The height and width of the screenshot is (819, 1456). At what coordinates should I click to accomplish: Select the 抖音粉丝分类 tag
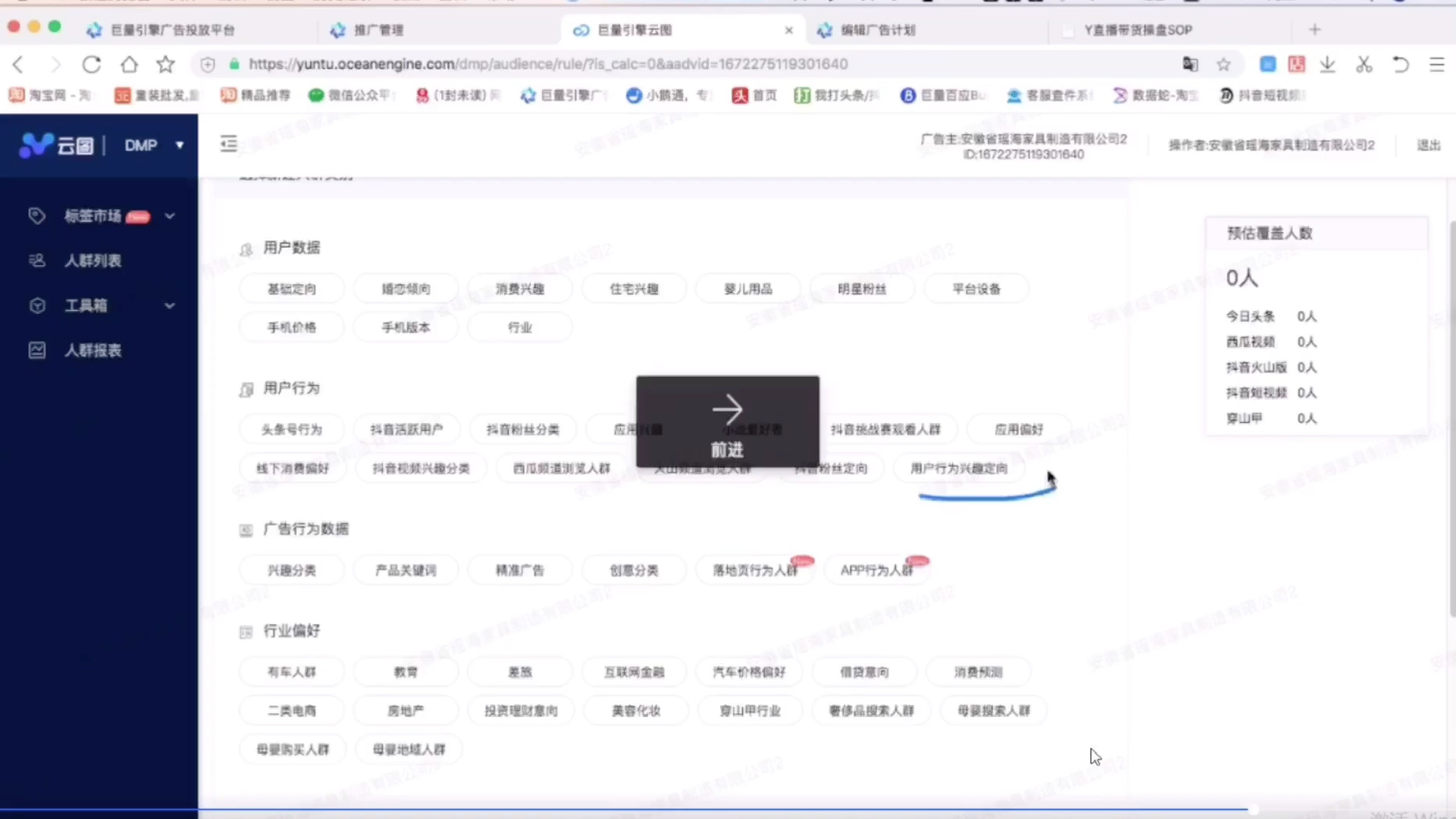(523, 429)
